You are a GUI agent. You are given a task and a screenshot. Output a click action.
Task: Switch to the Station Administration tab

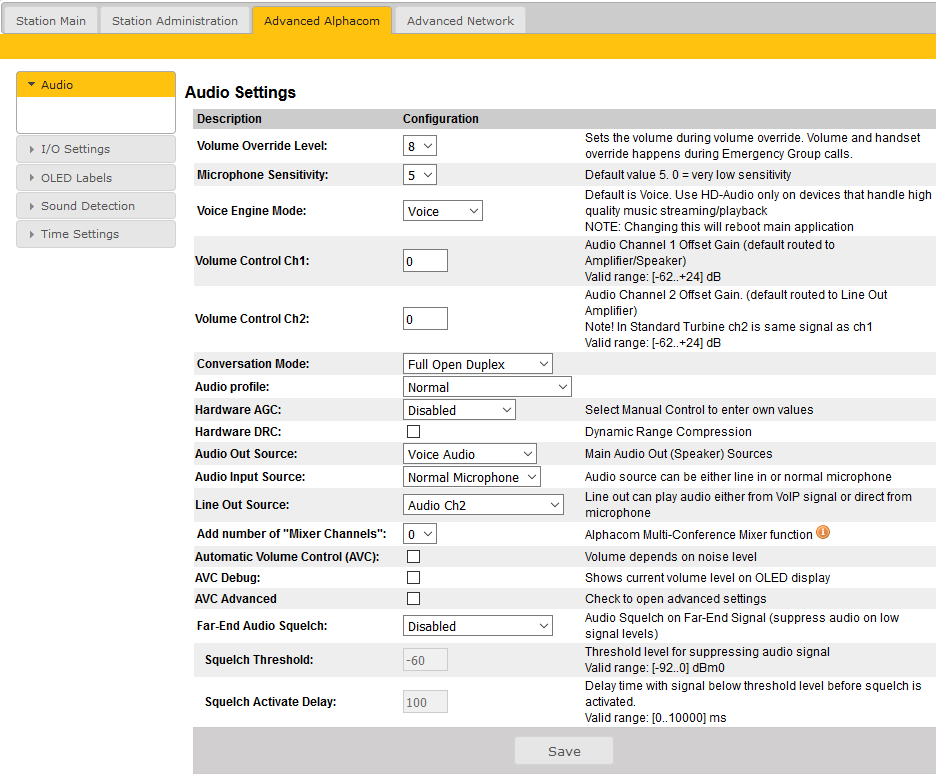175,21
